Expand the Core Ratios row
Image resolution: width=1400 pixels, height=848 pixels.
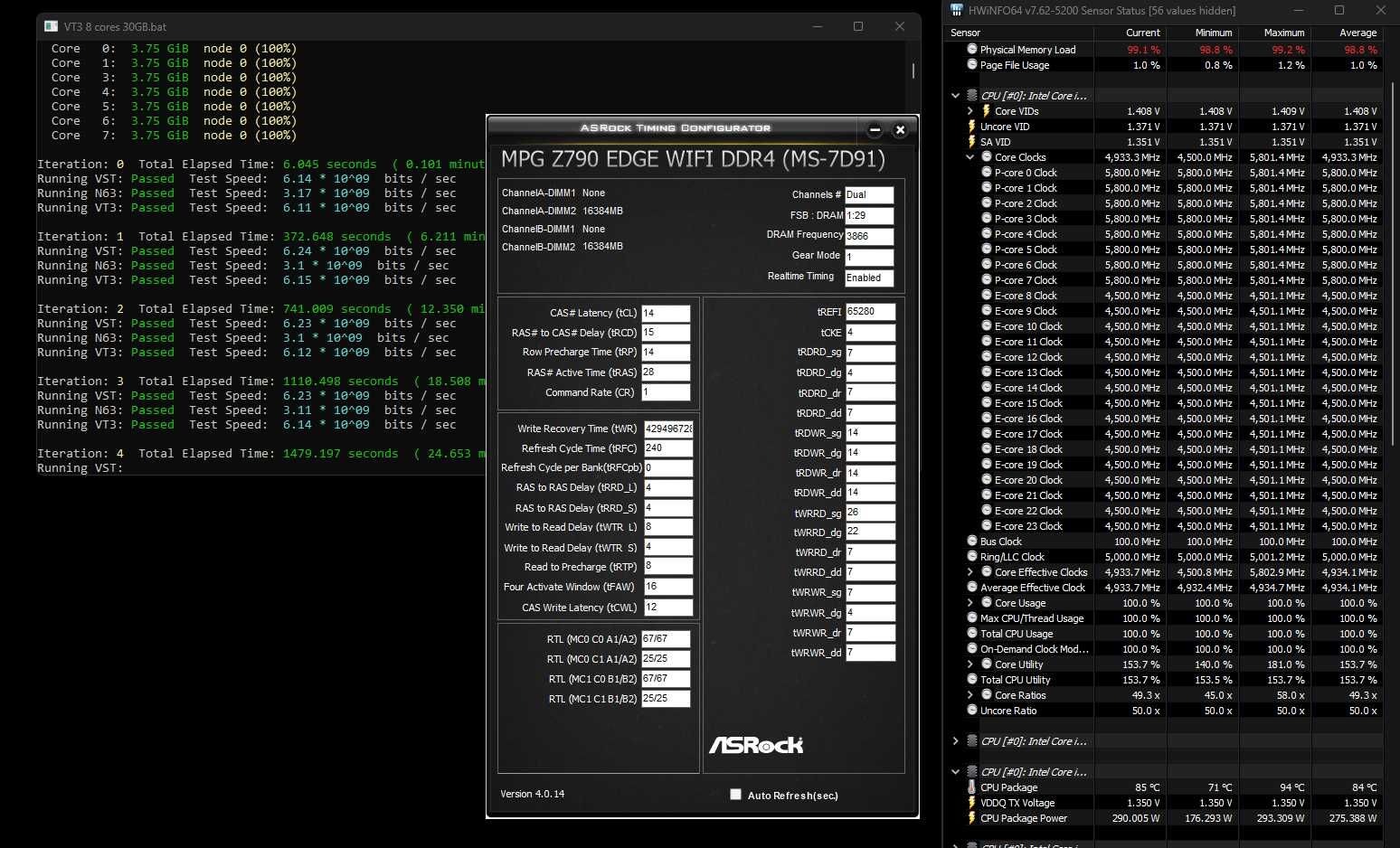970,694
